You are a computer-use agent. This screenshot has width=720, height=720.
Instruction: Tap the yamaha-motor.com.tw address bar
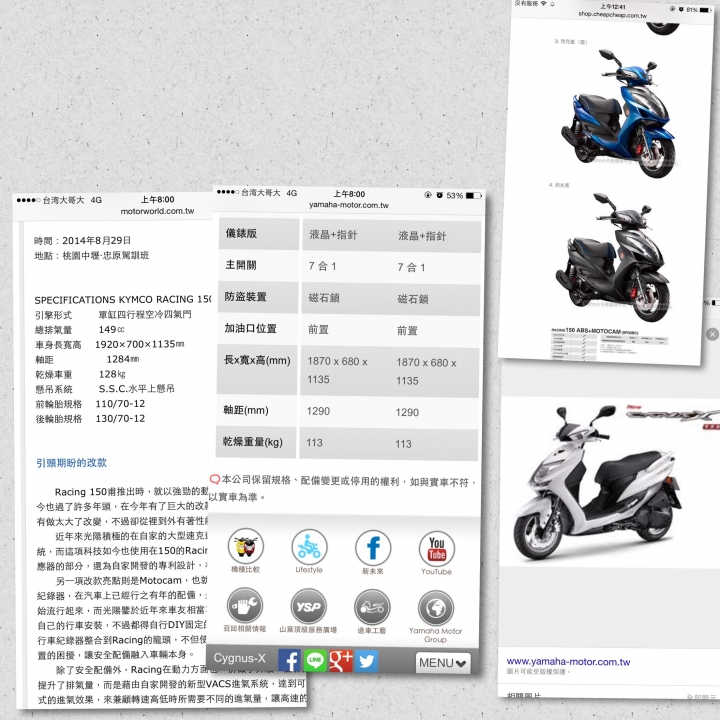point(349,205)
